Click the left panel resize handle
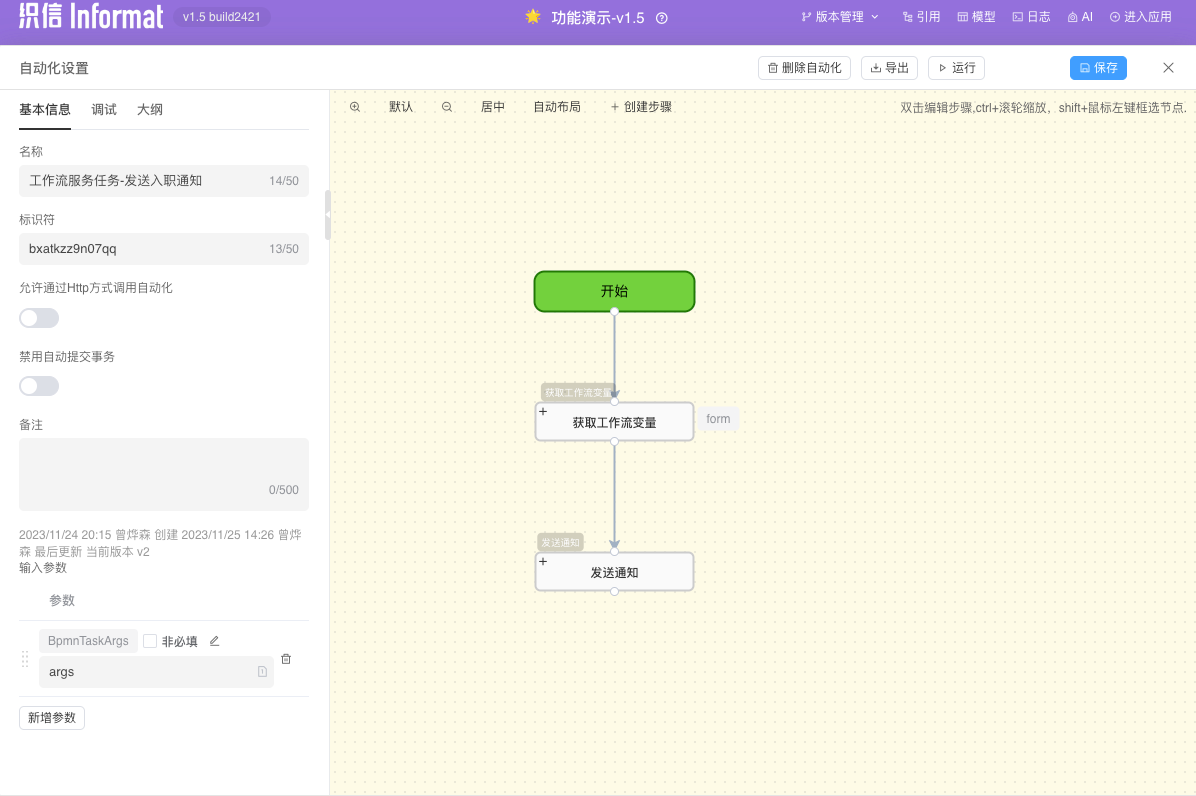 [x=327, y=215]
